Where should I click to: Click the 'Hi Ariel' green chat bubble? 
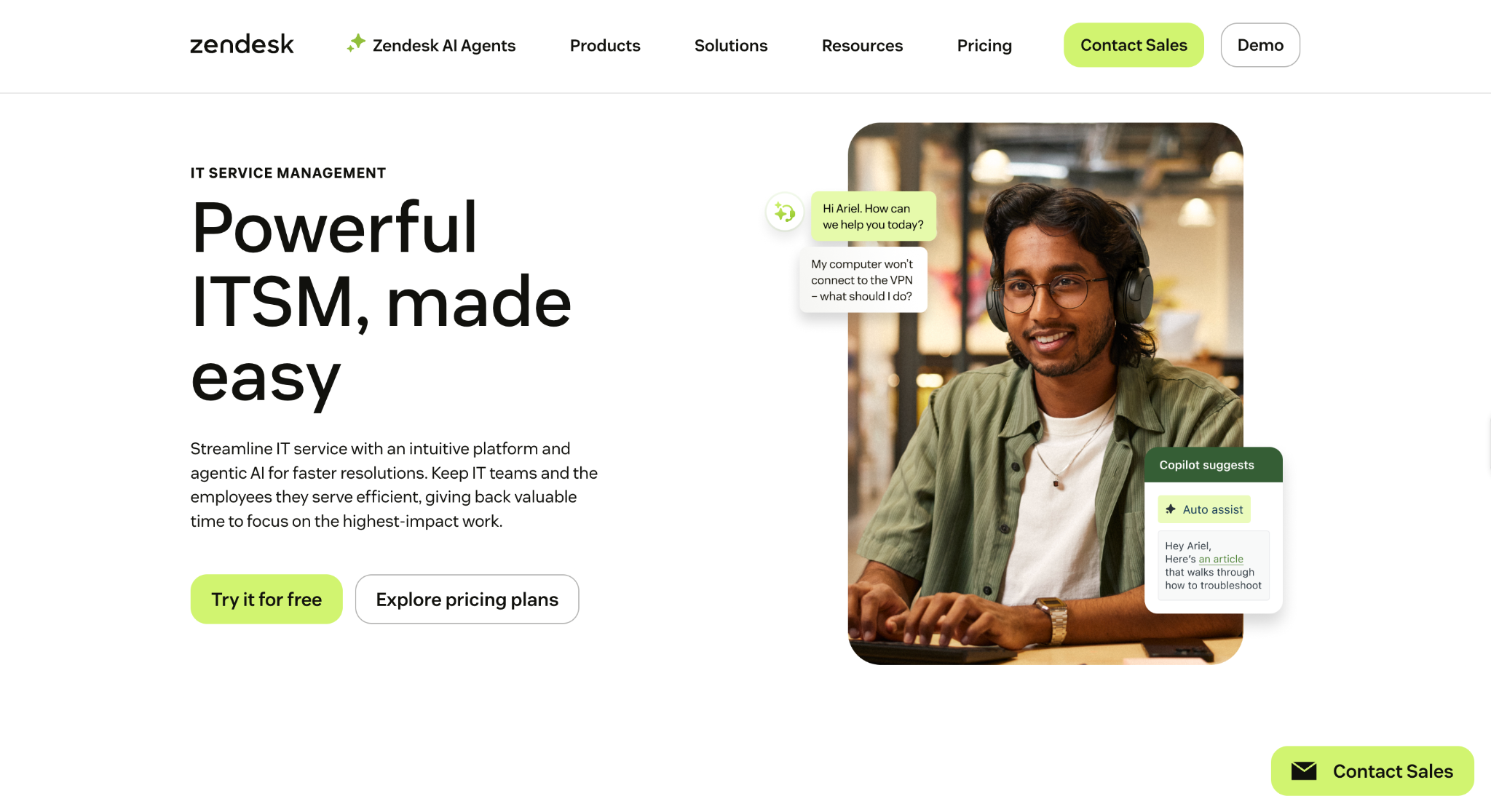[x=874, y=216]
